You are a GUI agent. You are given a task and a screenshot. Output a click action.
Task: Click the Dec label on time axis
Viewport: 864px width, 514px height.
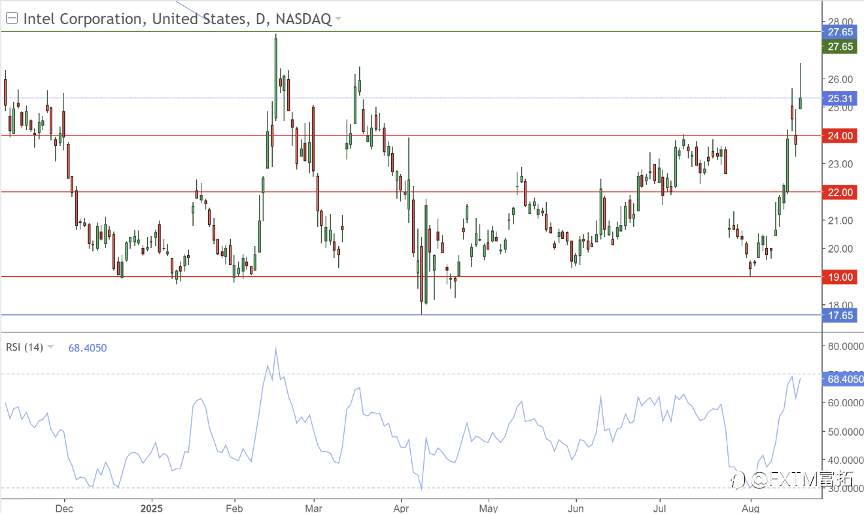[x=64, y=507]
